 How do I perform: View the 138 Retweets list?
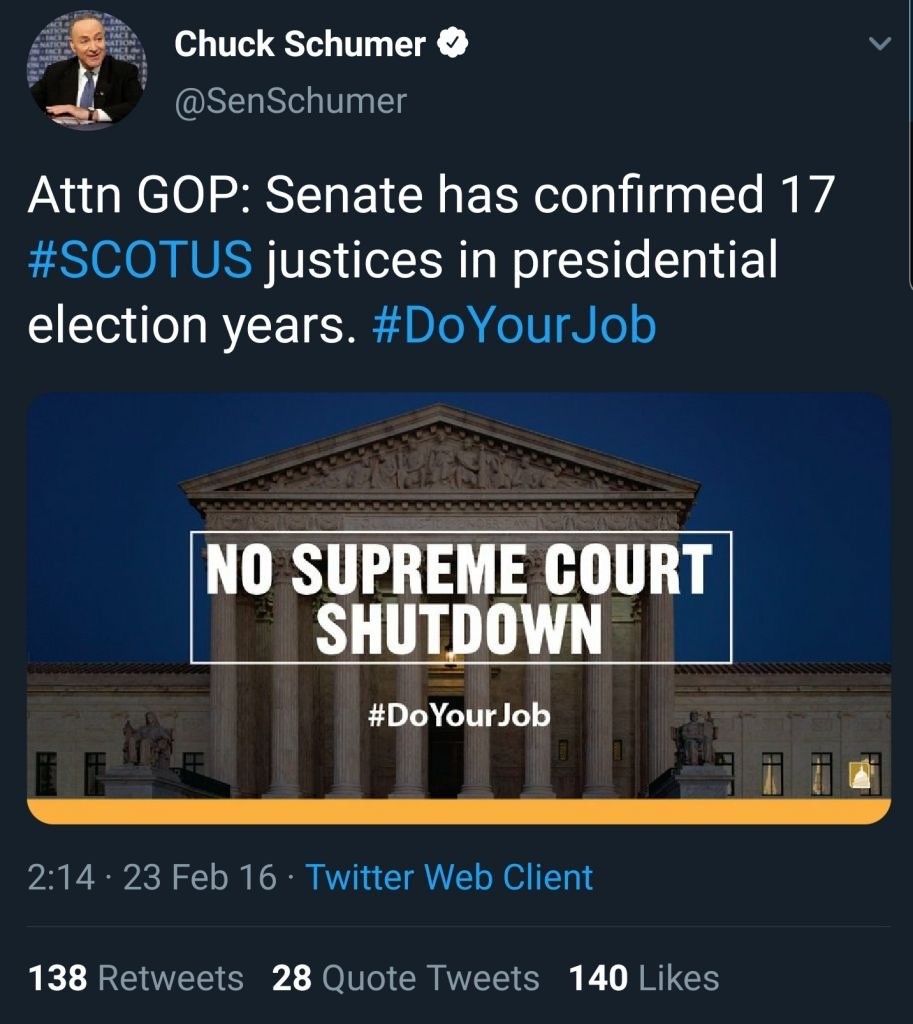point(136,977)
